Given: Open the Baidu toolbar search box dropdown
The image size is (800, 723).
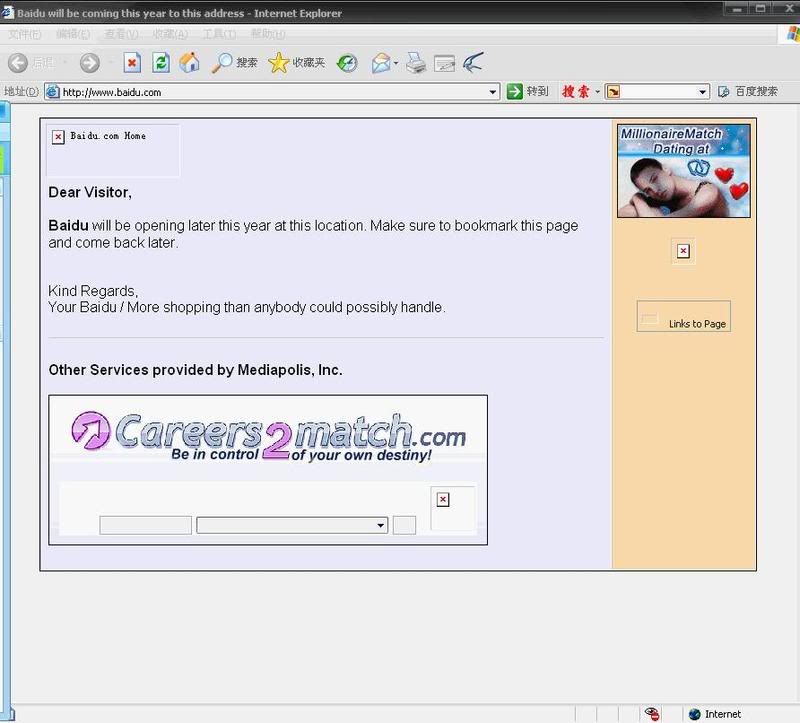Looking at the screenshot, I should (x=703, y=92).
